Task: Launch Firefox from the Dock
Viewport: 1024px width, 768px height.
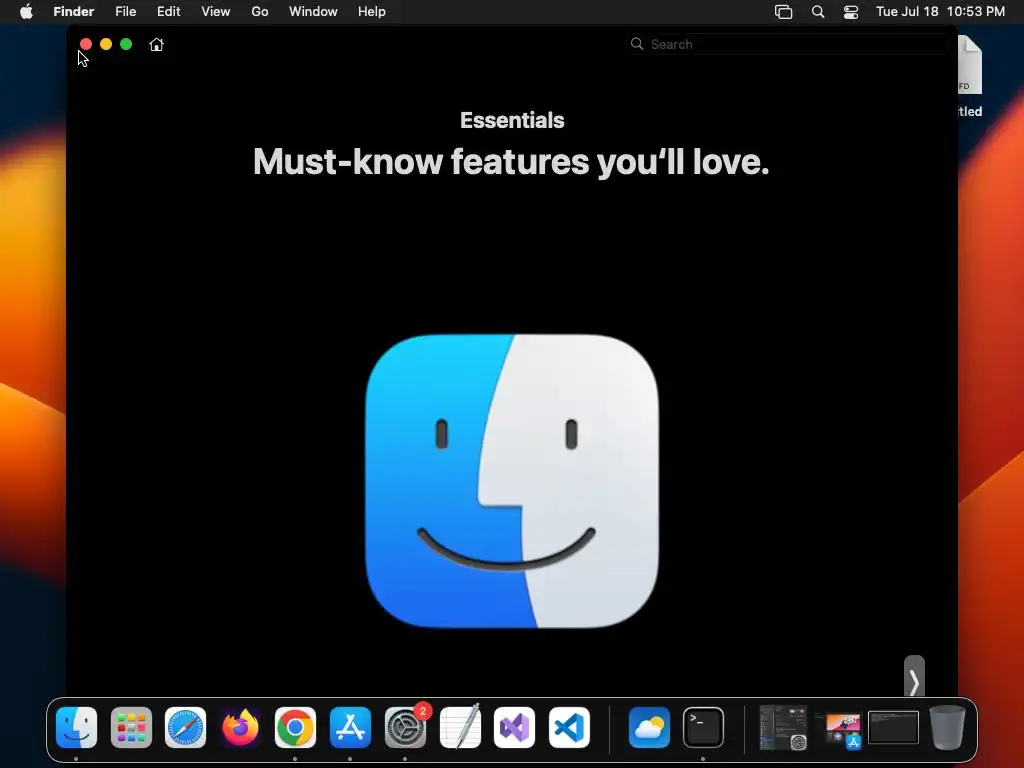Action: (240, 728)
